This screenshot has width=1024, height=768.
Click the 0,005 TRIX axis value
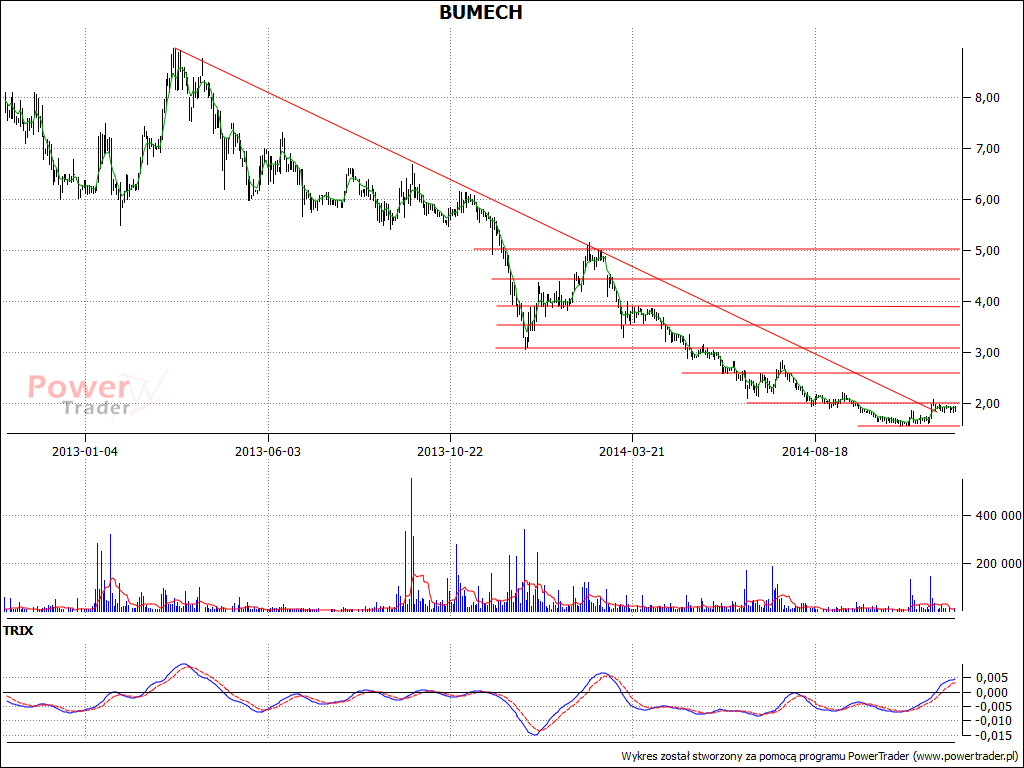[x=991, y=678]
